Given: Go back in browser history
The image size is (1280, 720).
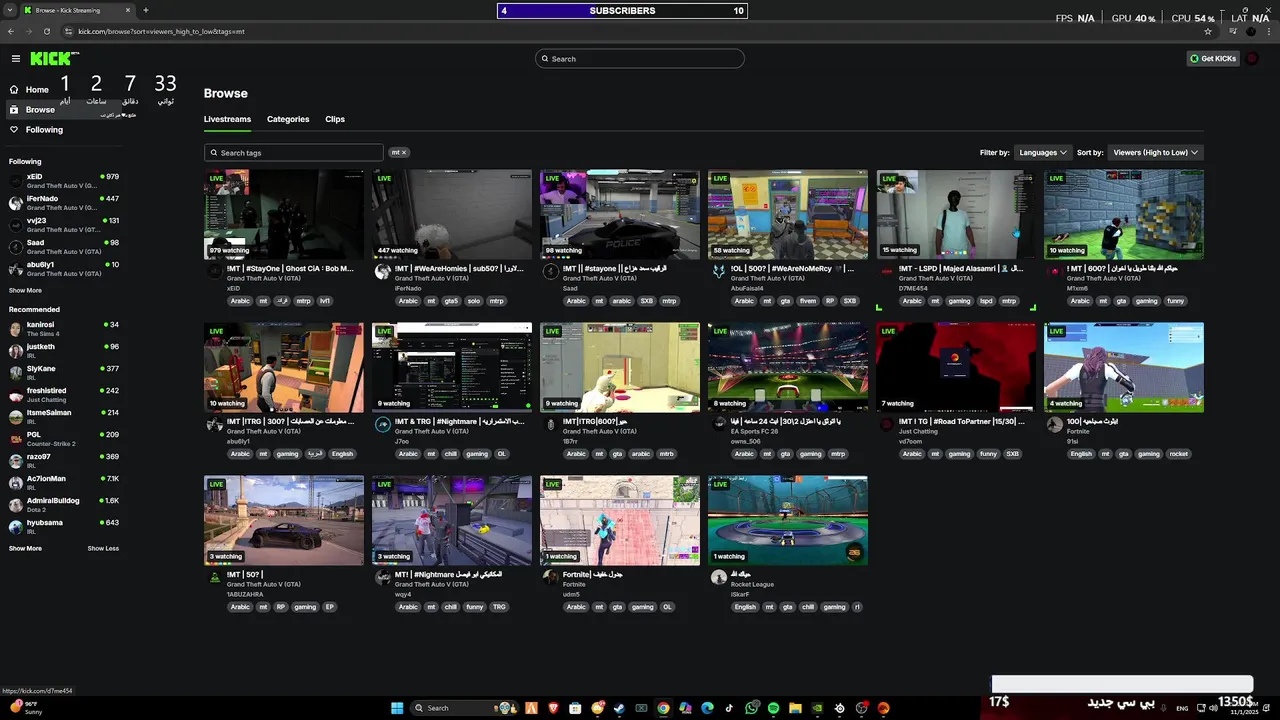Looking at the screenshot, I should pyautogui.click(x=11, y=31).
